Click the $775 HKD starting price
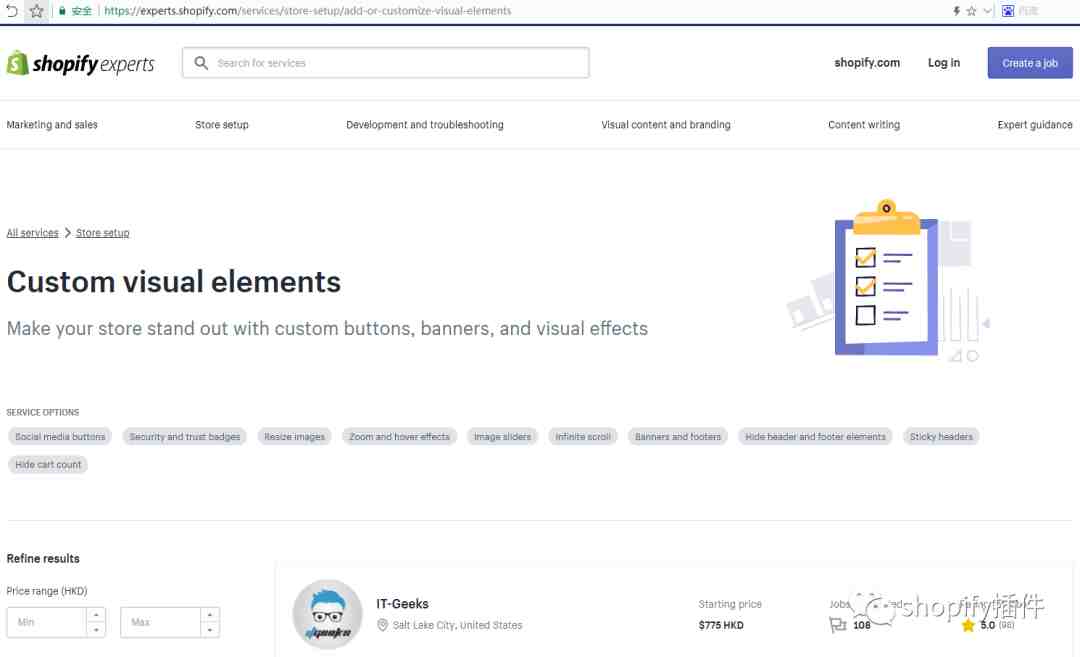 click(x=720, y=625)
